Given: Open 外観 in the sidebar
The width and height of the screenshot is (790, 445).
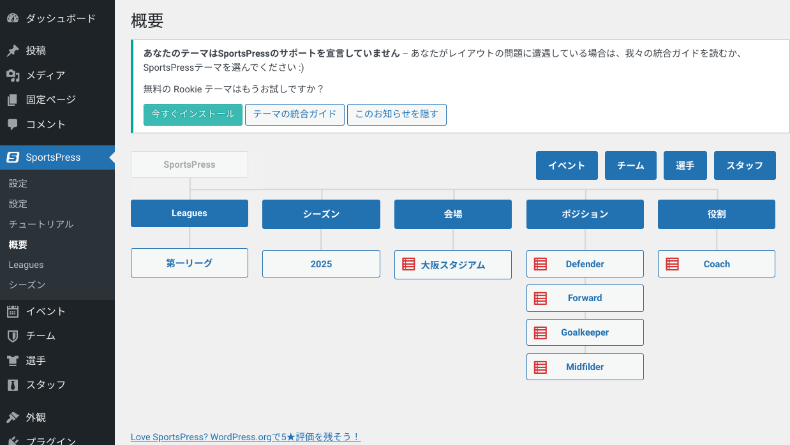Looking at the screenshot, I should (57, 417).
